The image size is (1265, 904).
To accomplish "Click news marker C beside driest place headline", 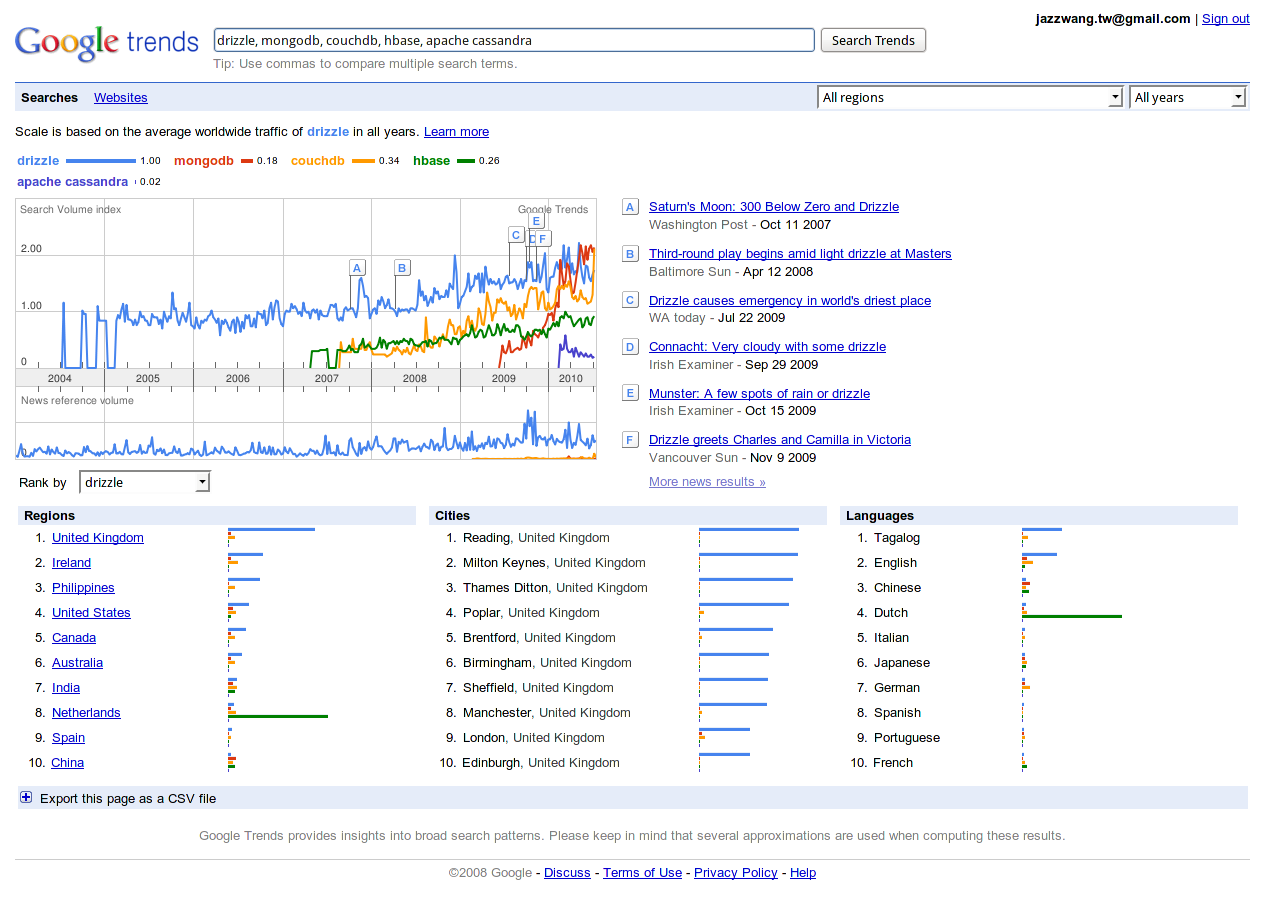I will (x=630, y=300).
